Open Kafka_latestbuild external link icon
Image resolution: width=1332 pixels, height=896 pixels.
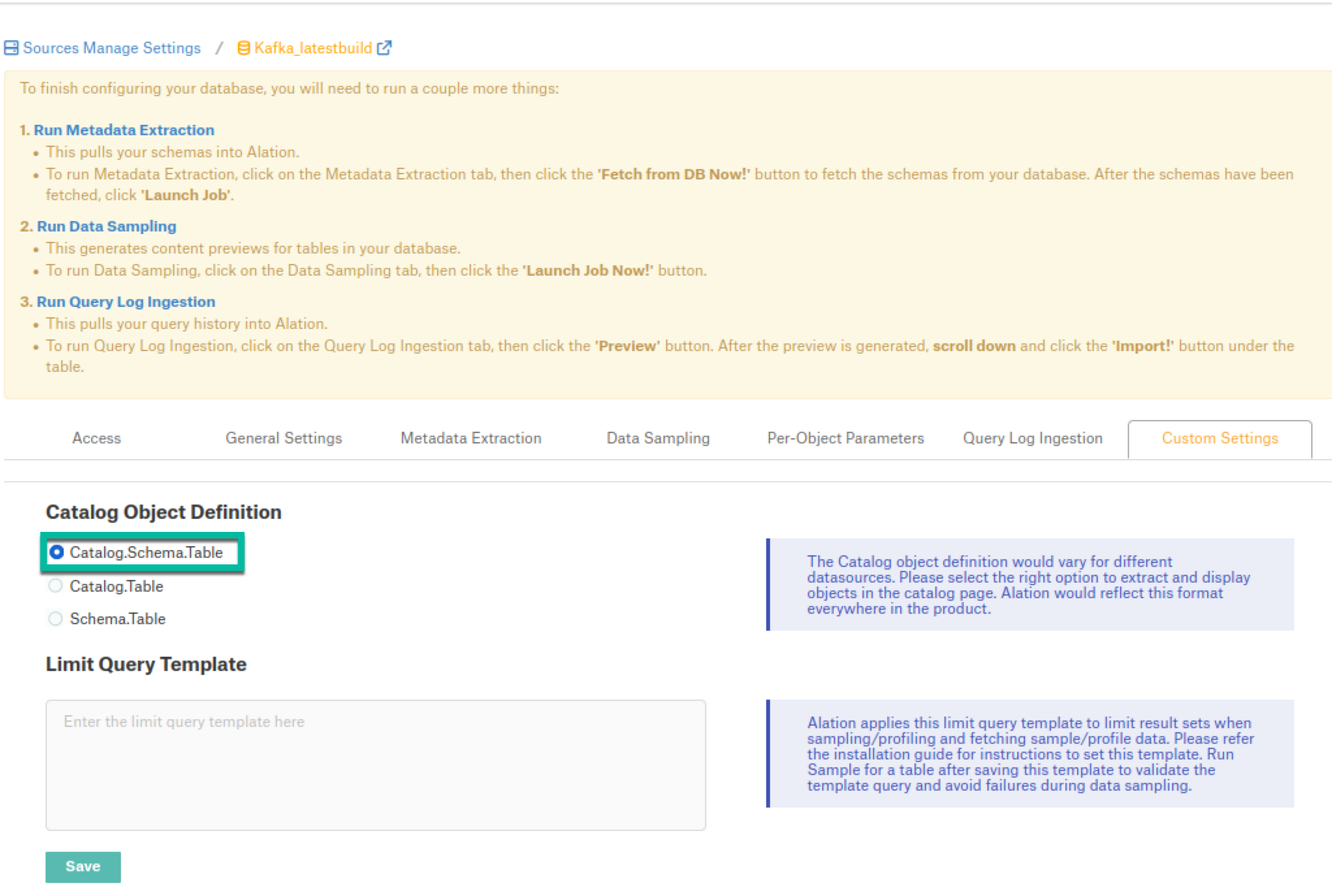pos(384,48)
